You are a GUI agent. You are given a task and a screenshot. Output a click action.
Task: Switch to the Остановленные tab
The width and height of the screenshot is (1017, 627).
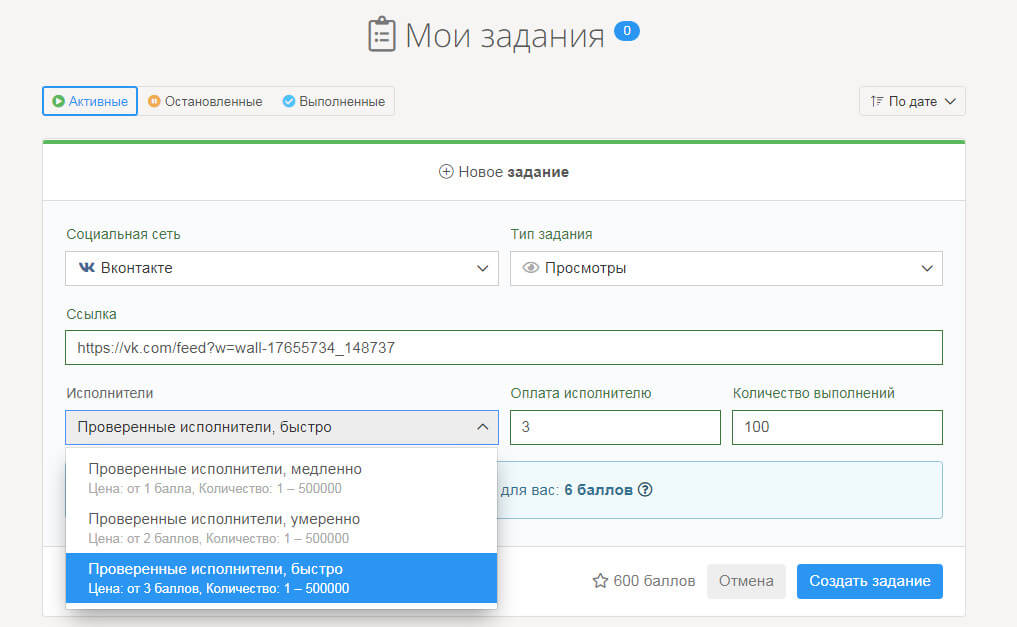[205, 101]
